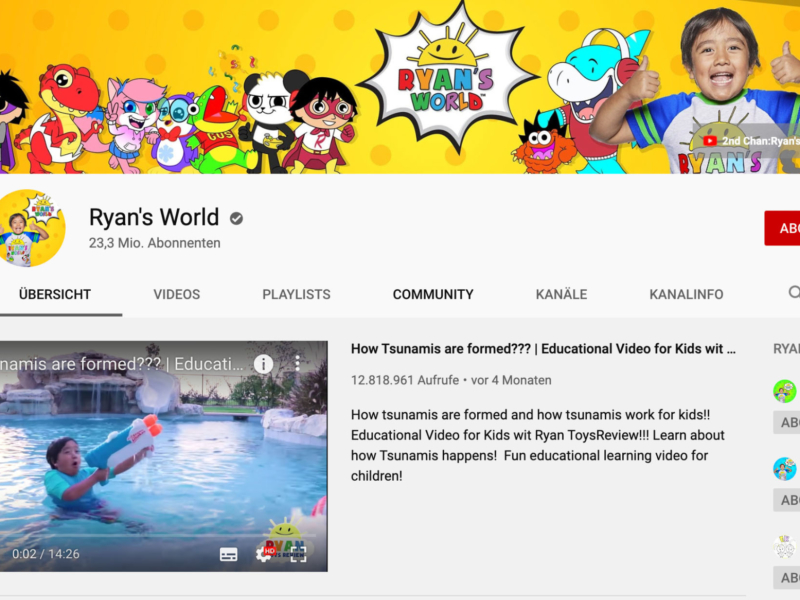Open the VIDEOS tab

point(177,294)
